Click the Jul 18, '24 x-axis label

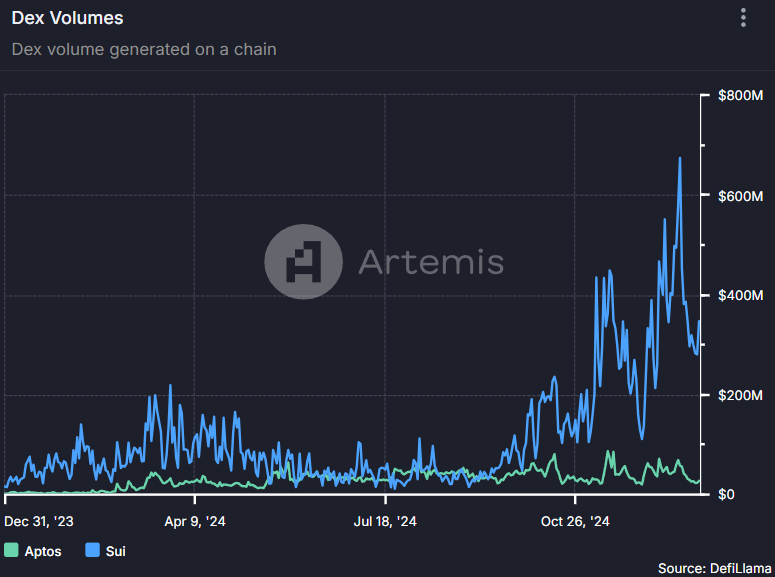pyautogui.click(x=385, y=521)
